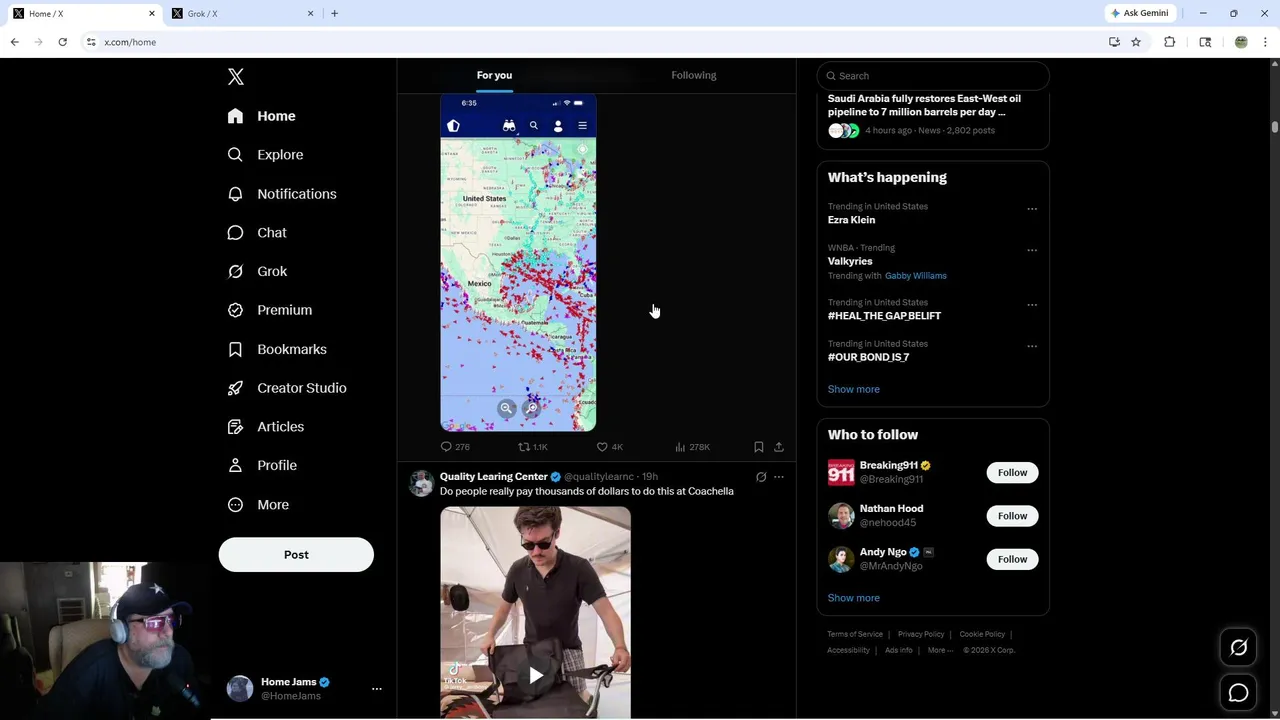The image size is (1280, 720).
Task: Open a new browser tab
Action: coord(334,14)
